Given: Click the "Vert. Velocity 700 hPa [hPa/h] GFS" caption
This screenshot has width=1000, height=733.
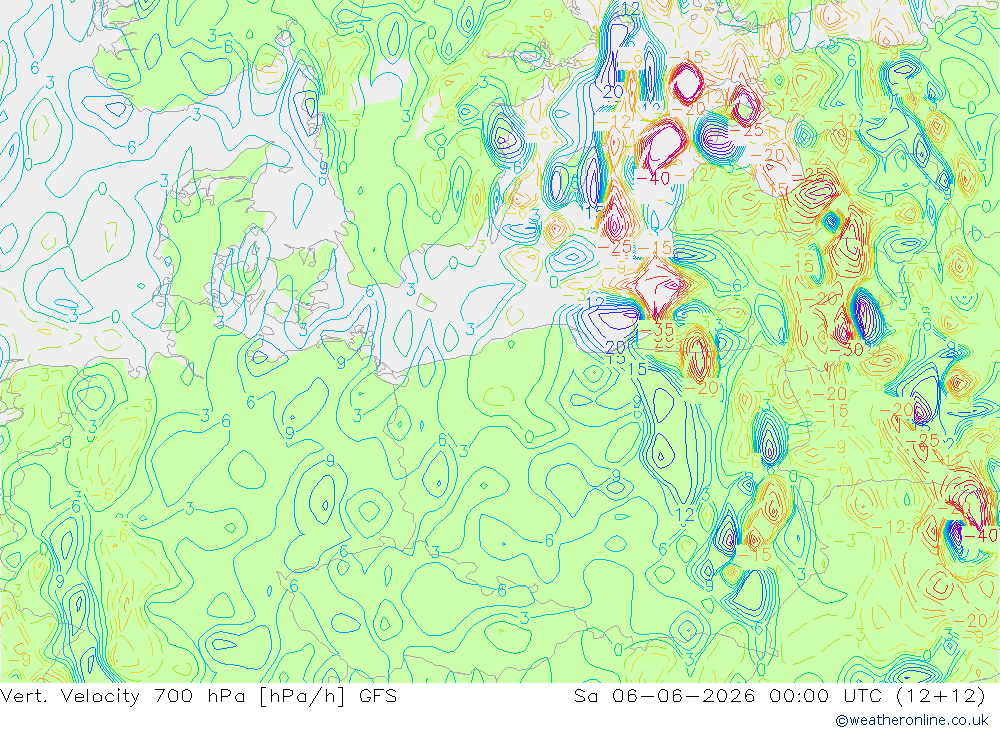Looking at the screenshot, I should [x=198, y=696].
